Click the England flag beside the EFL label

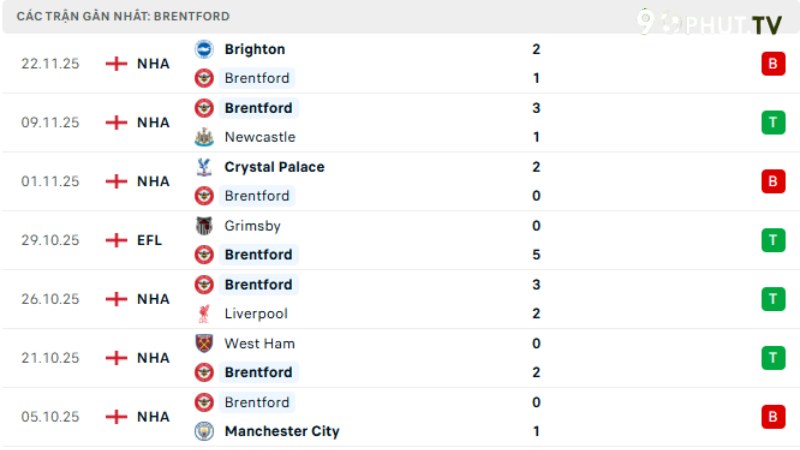[117, 240]
